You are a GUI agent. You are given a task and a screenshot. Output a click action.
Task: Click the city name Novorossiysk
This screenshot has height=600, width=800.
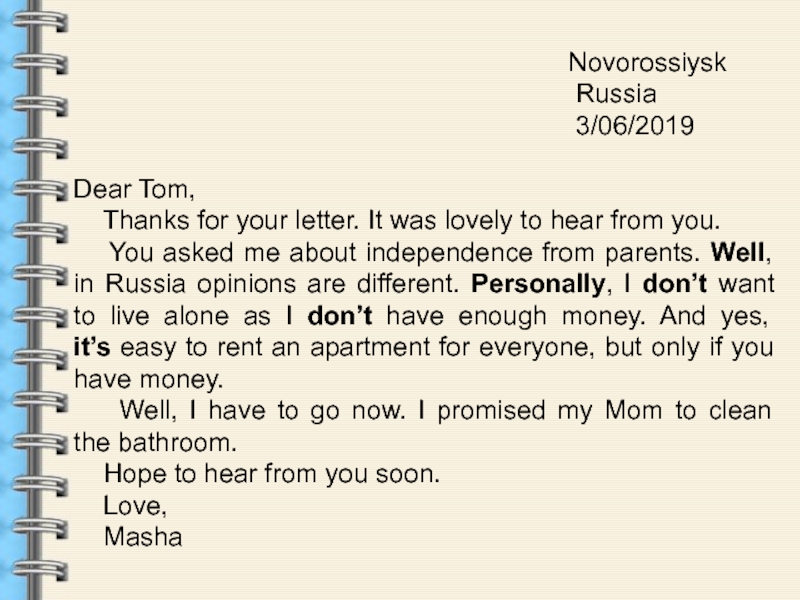click(647, 65)
